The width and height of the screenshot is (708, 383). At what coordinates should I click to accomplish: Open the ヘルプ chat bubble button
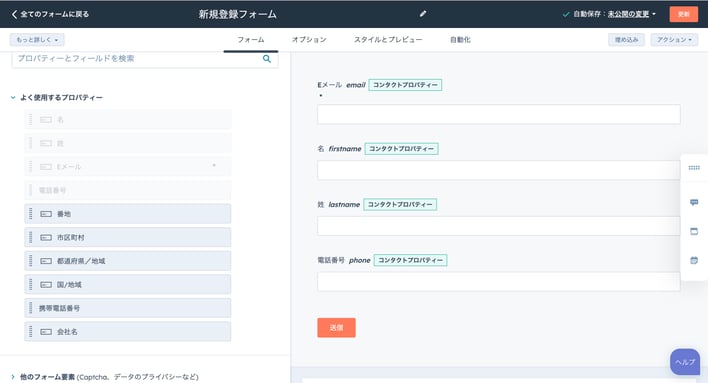(x=685, y=362)
